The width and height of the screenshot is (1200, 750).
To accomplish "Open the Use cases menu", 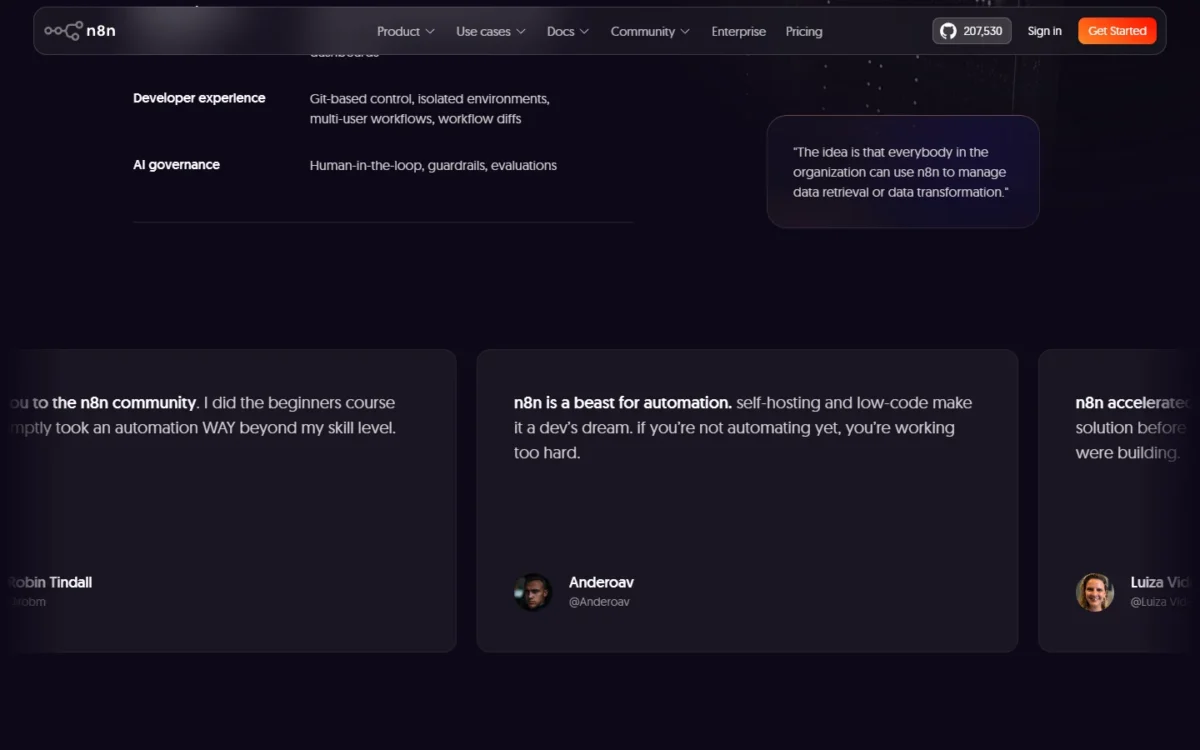I will pyautogui.click(x=491, y=31).
